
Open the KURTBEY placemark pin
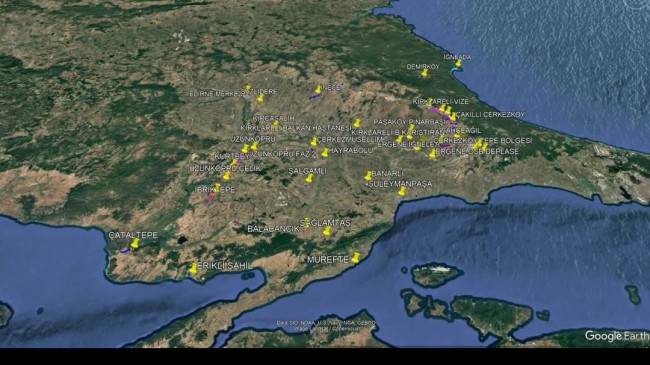click(x=234, y=163)
